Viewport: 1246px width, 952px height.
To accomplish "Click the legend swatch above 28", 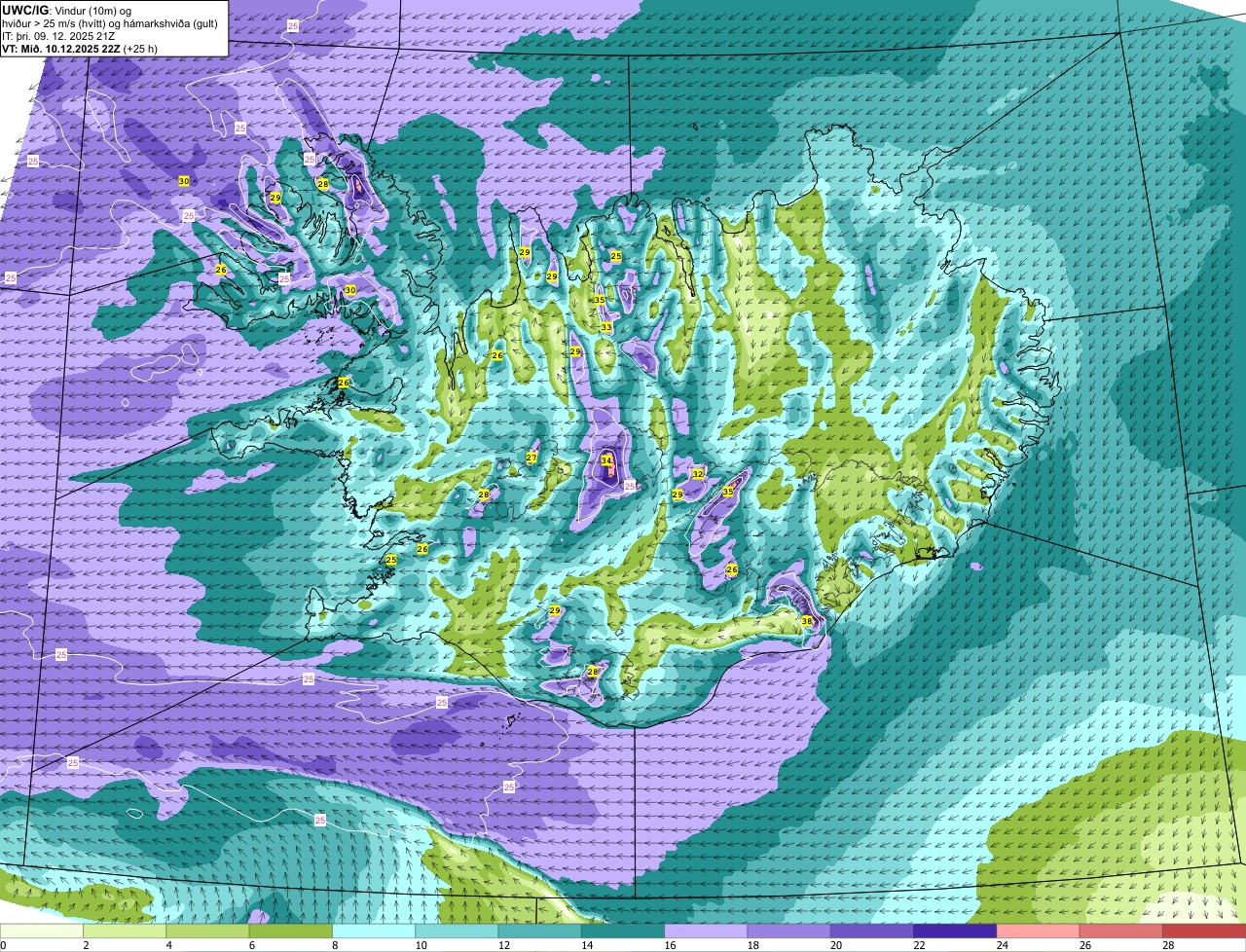I will point(1204,932).
